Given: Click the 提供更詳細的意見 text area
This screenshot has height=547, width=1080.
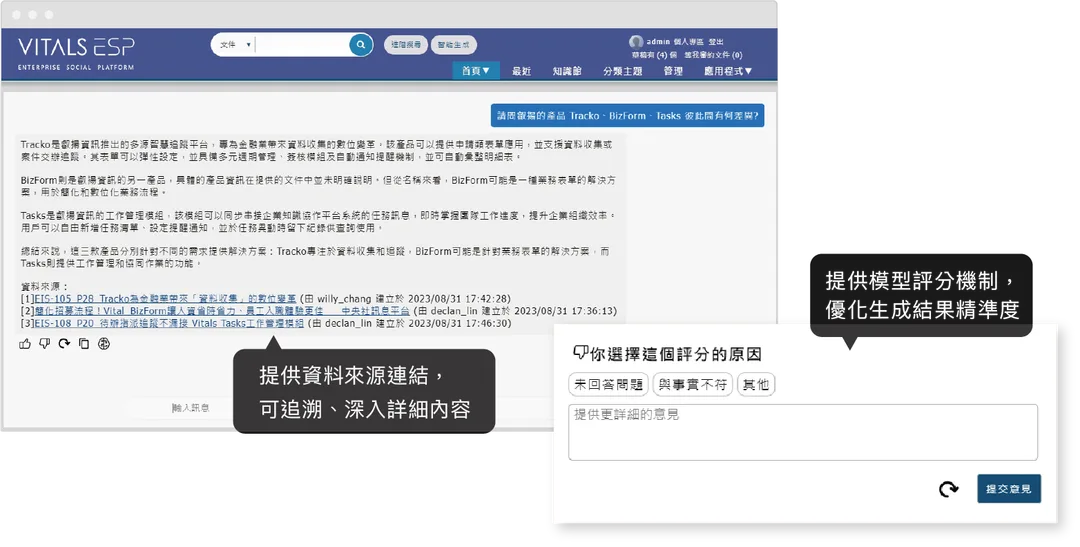Looking at the screenshot, I should click(x=802, y=432).
